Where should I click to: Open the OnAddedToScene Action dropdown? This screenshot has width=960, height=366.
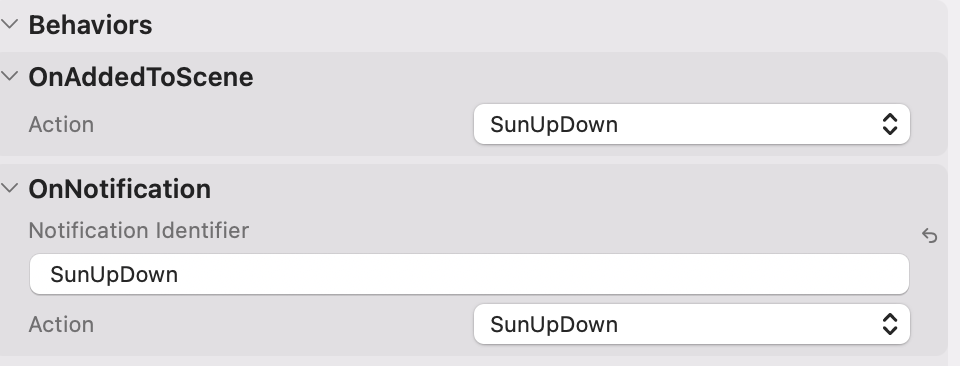tap(692, 124)
